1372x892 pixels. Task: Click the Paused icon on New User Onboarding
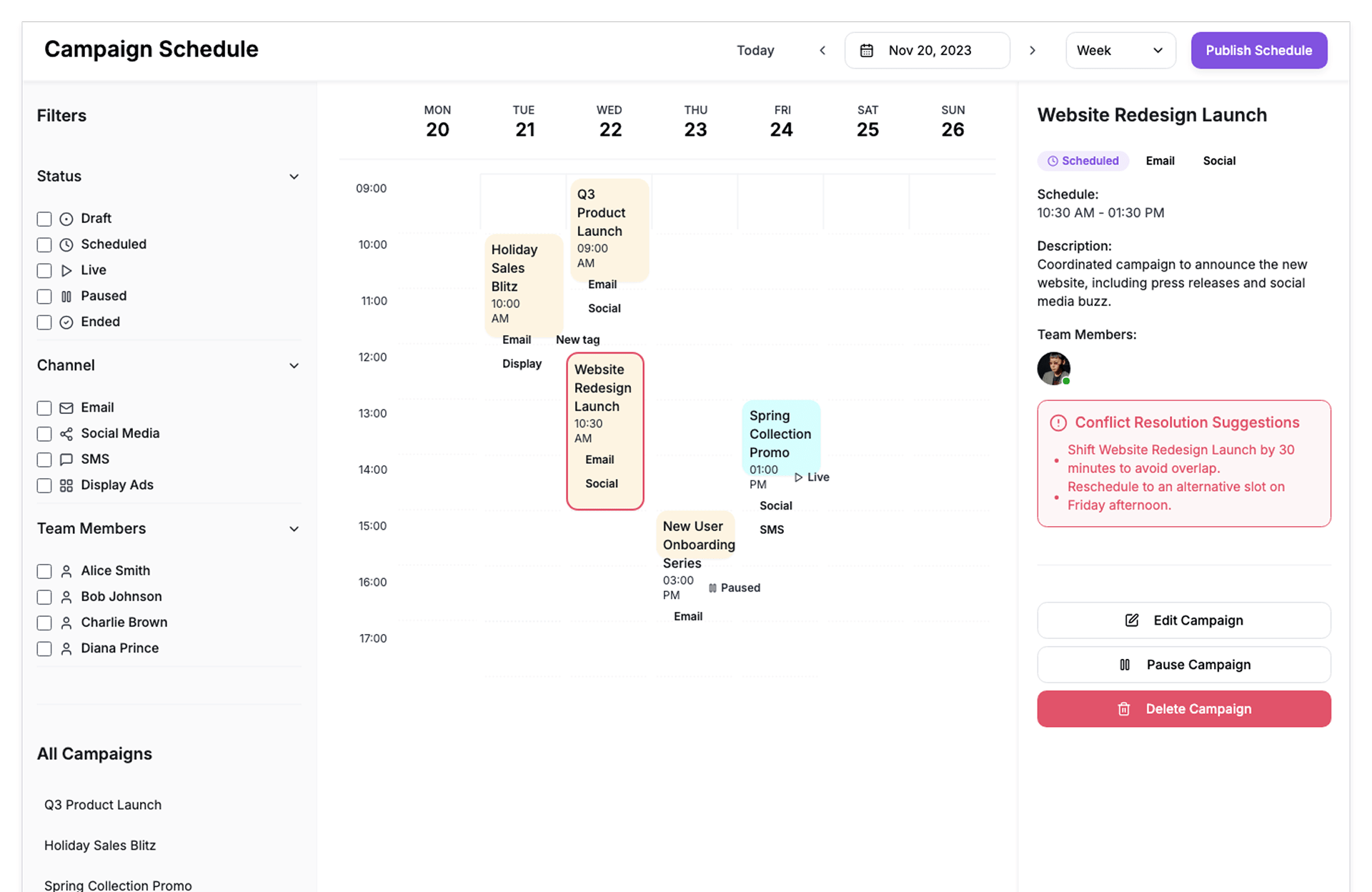(712, 588)
